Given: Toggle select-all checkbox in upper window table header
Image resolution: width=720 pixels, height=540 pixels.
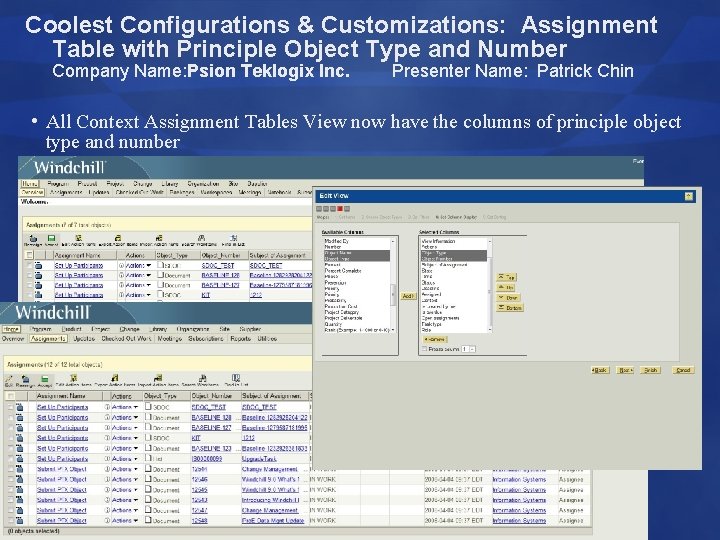Looking at the screenshot, I should coord(29,255).
